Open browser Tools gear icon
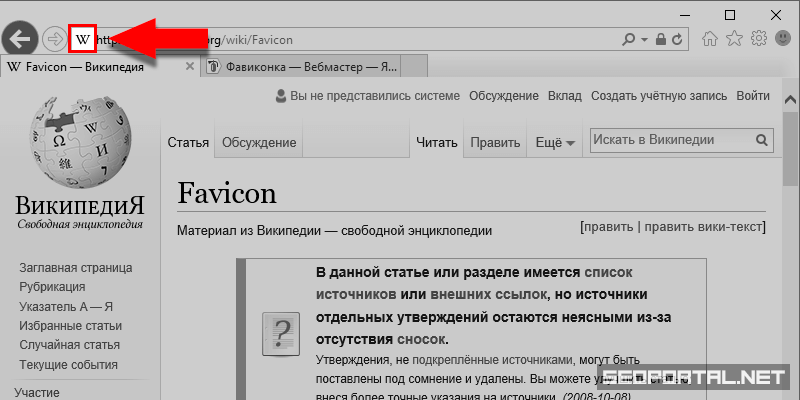 pos(759,40)
